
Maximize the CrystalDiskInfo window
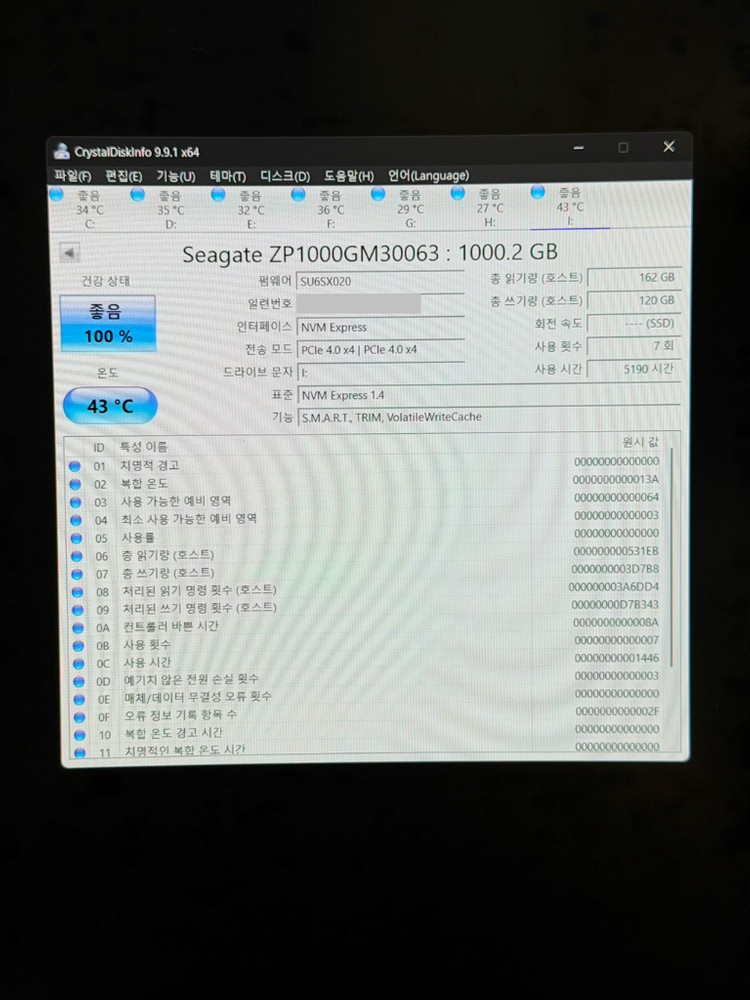pyautogui.click(x=623, y=147)
